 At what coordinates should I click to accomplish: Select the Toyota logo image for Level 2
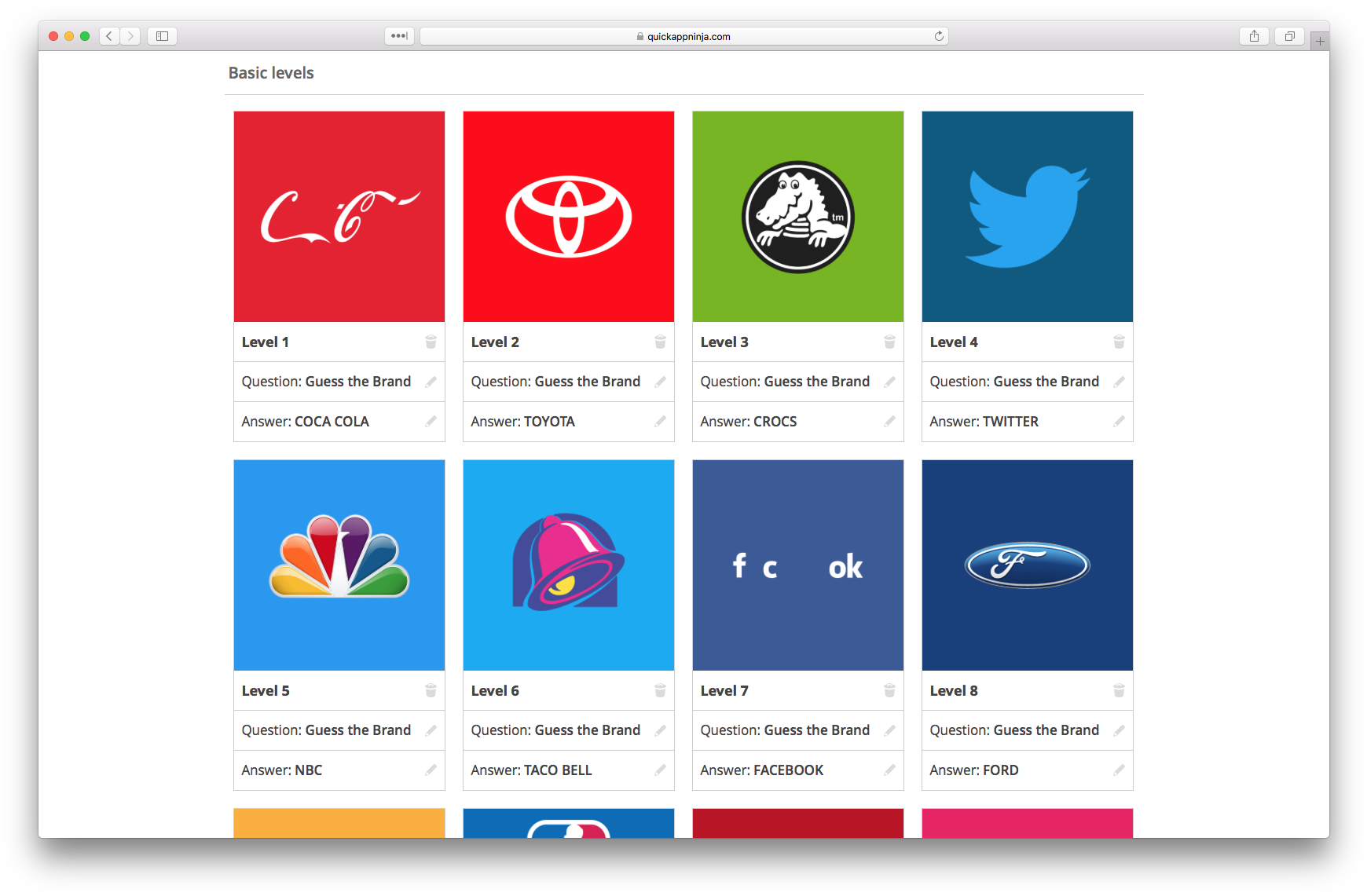point(569,217)
